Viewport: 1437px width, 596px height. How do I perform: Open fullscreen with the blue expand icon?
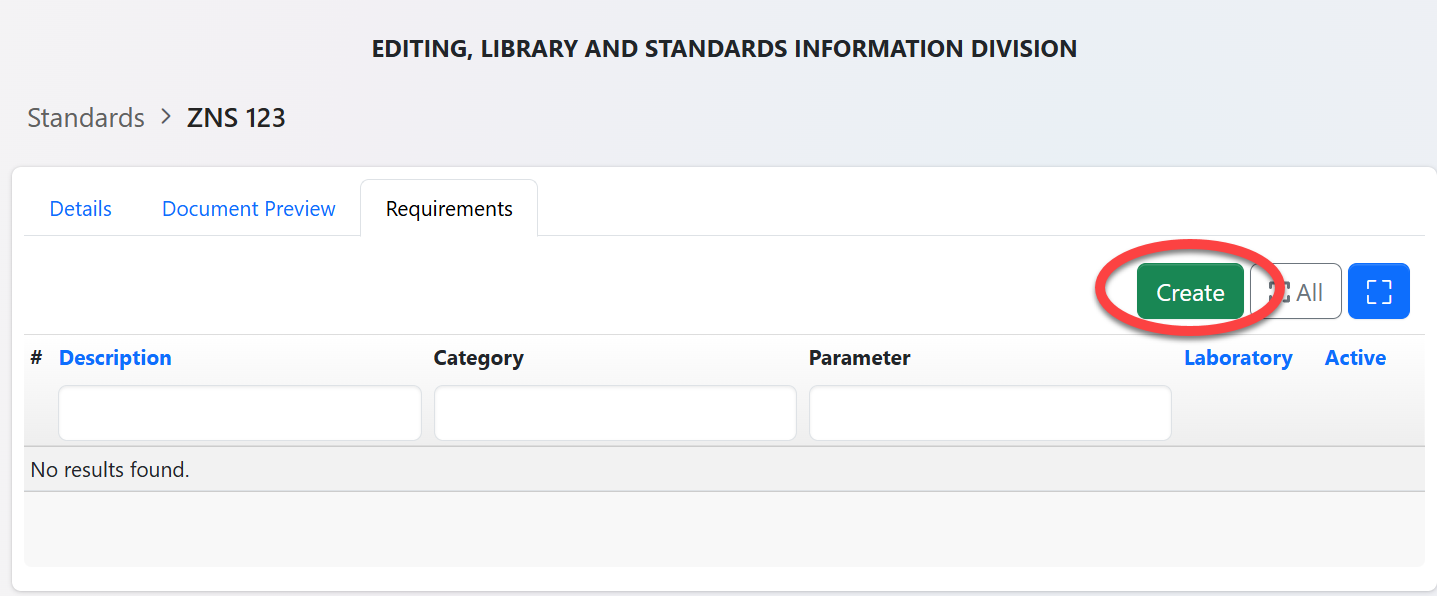pyautogui.click(x=1378, y=292)
